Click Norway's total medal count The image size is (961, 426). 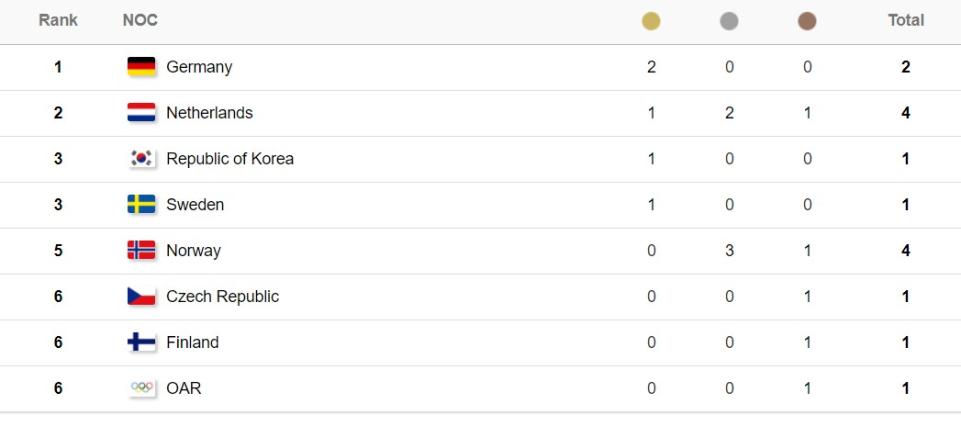(x=905, y=251)
